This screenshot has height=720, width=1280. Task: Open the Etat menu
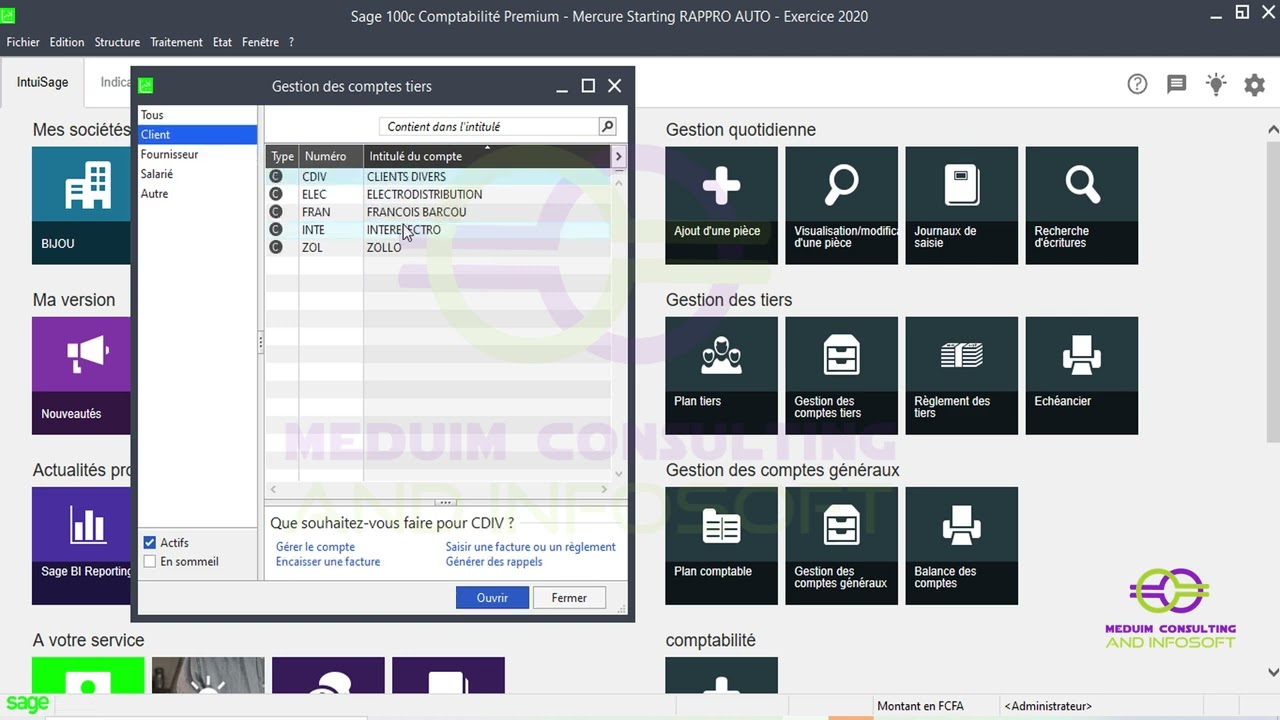(222, 42)
